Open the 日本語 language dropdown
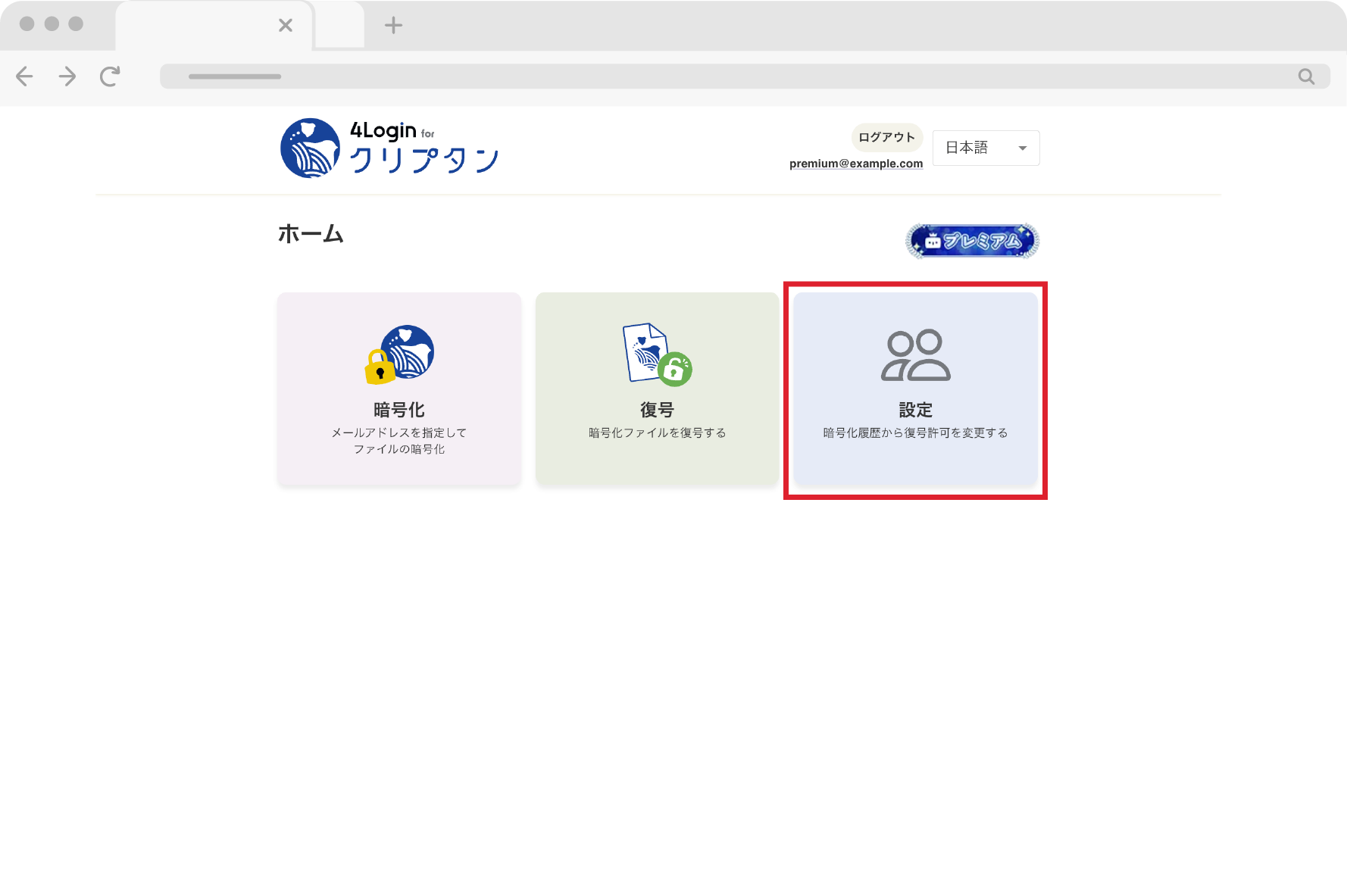1347x896 pixels. (x=985, y=148)
